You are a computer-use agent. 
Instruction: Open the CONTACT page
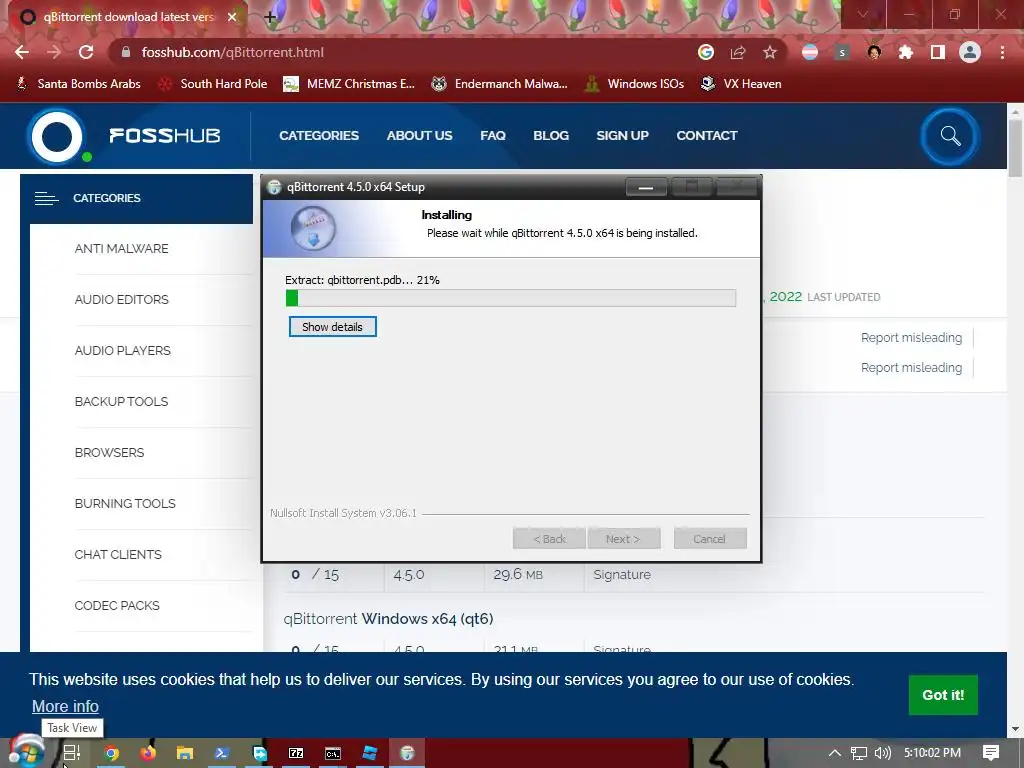[x=707, y=136]
